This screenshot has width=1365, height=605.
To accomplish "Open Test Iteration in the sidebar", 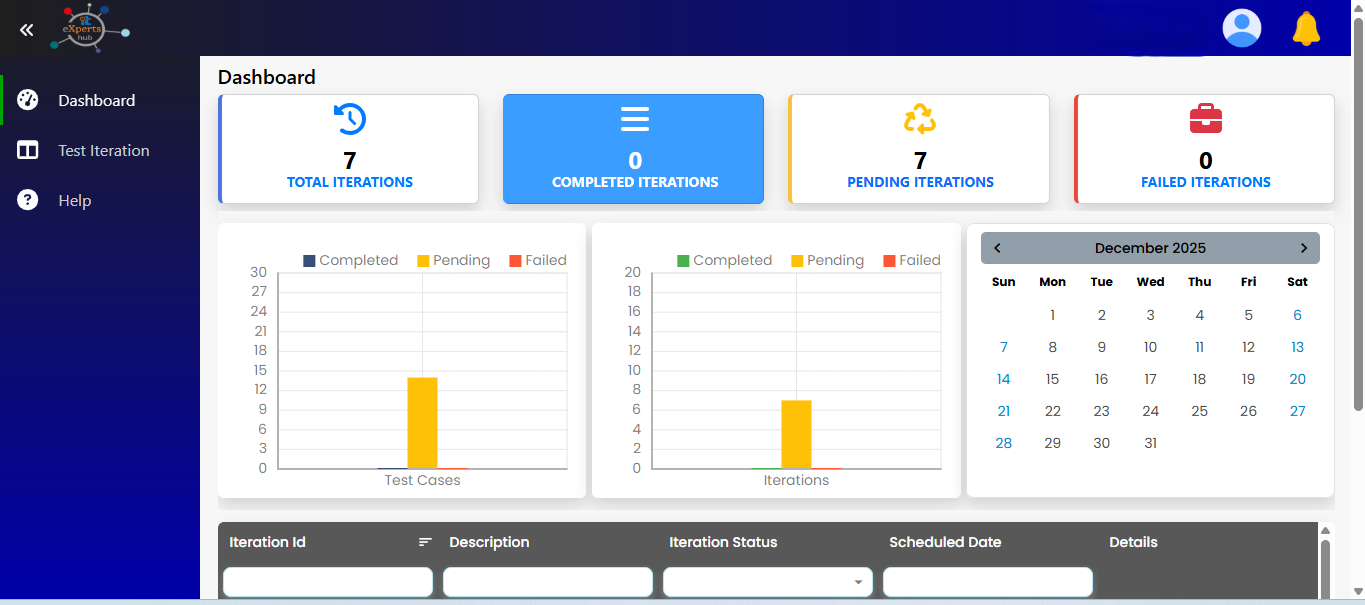I will click(103, 151).
